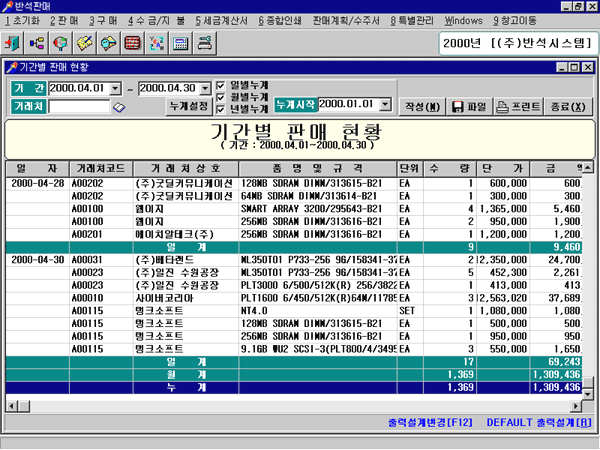Viewport: 600px width, 450px height.
Task: Click the magnifier over folder toolbar icon
Action: tap(109, 43)
